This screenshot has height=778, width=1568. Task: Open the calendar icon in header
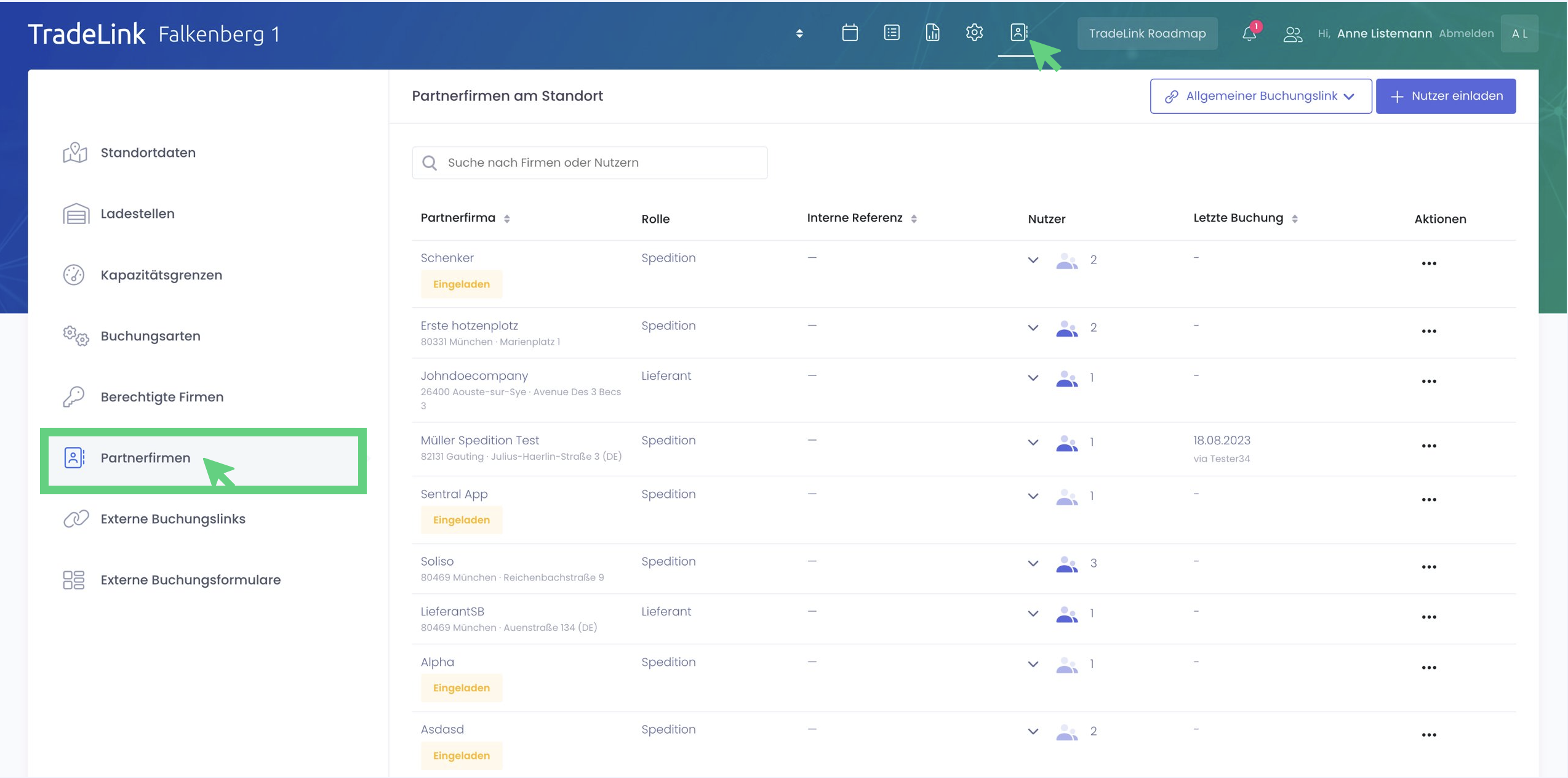point(850,33)
